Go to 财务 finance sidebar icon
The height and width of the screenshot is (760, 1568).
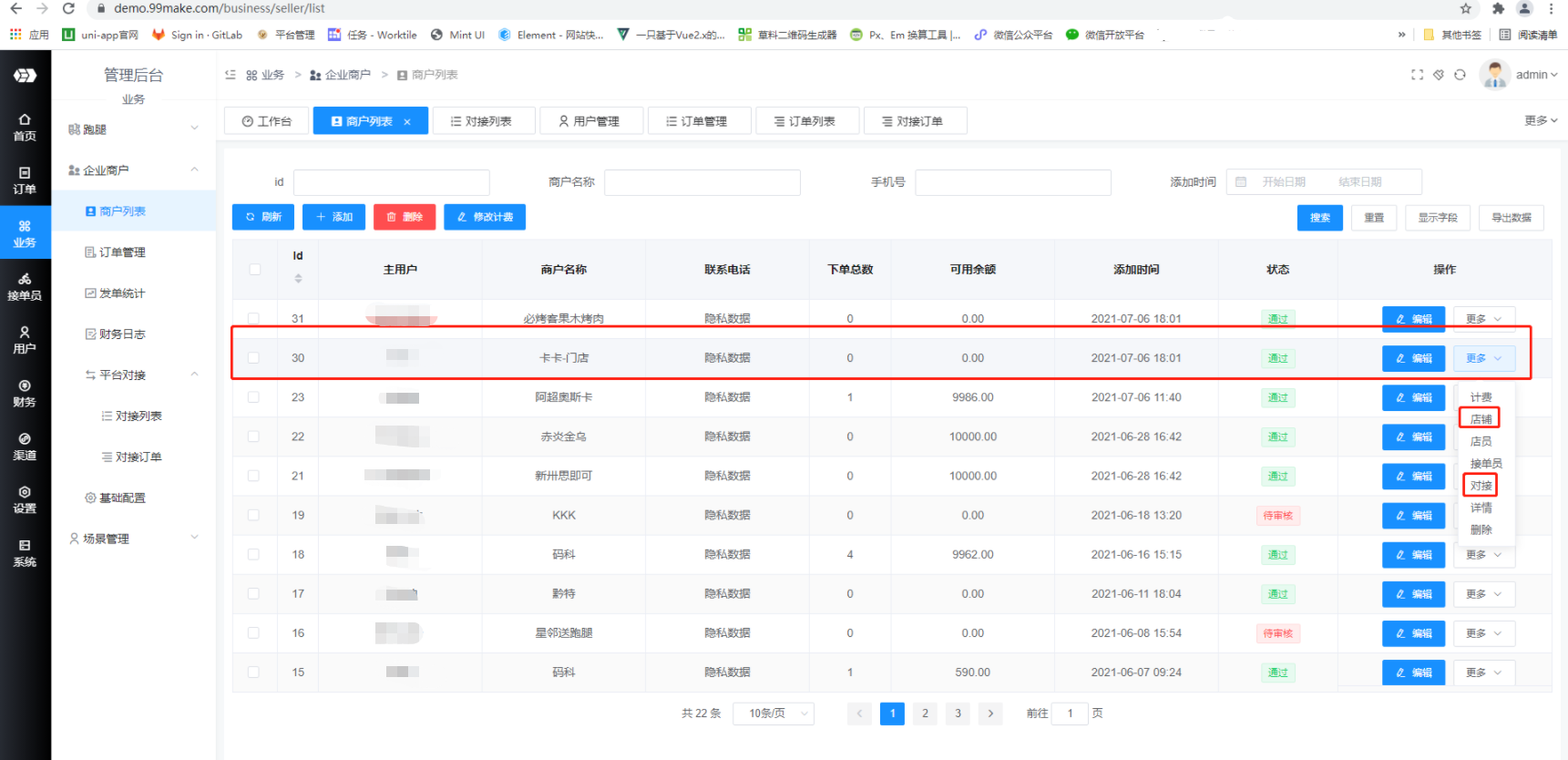(25, 393)
